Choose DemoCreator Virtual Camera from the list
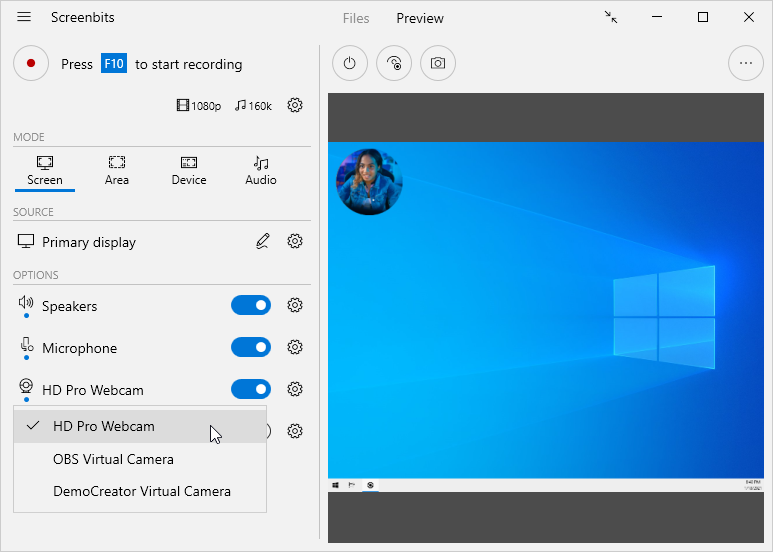 [140, 491]
